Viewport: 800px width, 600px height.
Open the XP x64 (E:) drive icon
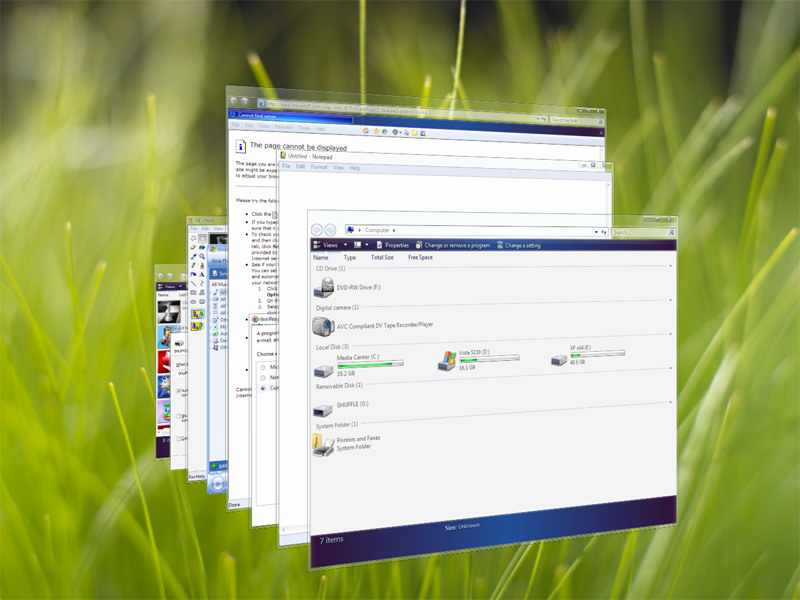559,360
